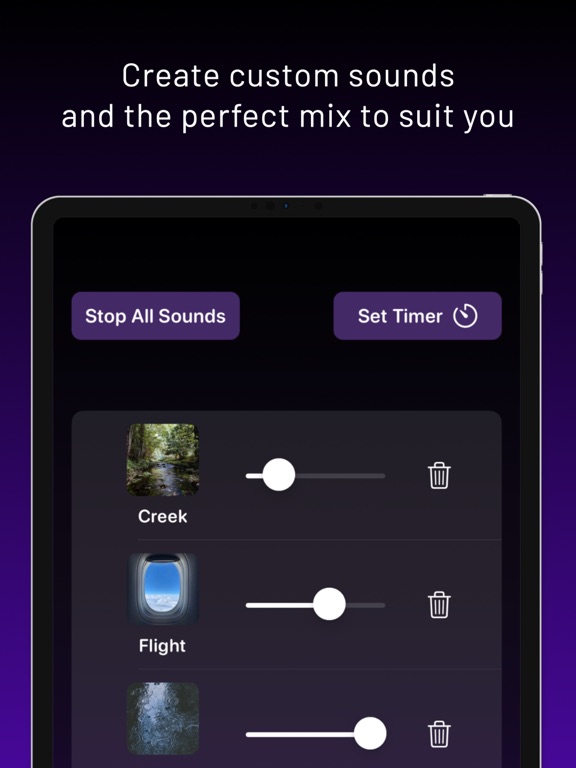This screenshot has height=768, width=576.
Task: Tap the Stop All Sounds button
Action: point(156,316)
